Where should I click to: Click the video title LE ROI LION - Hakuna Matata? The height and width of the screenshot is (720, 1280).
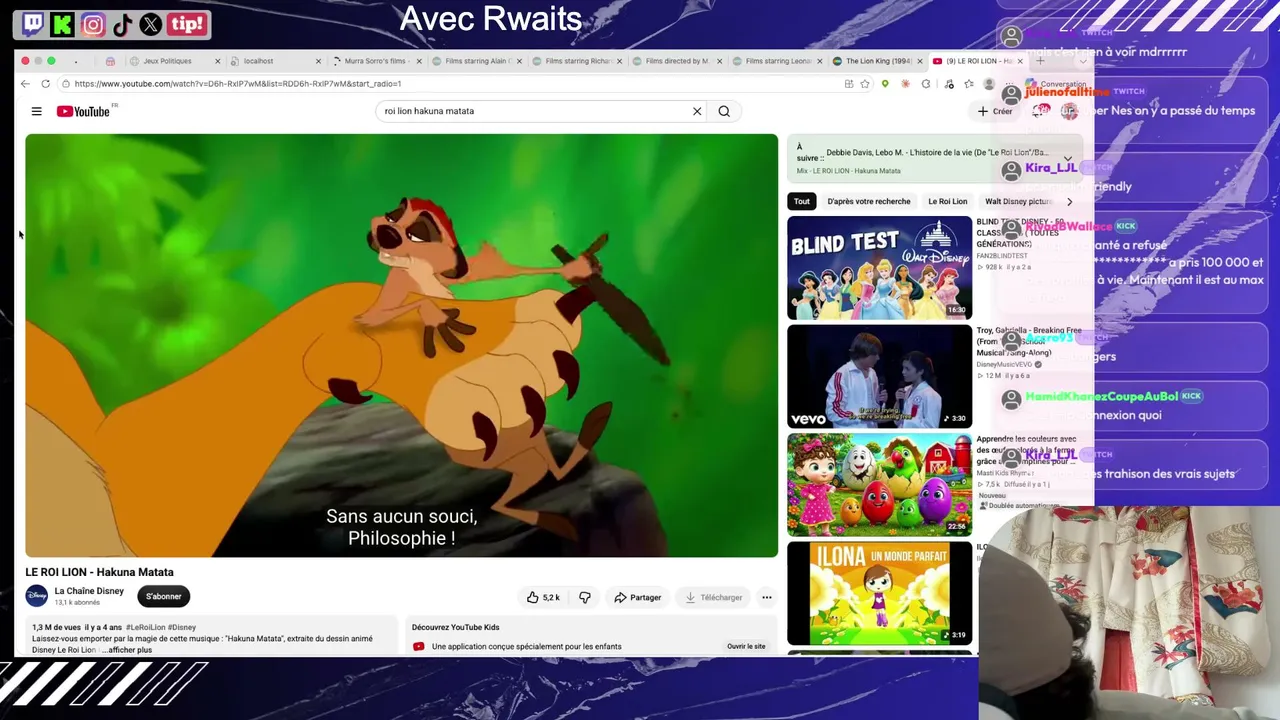pos(100,572)
